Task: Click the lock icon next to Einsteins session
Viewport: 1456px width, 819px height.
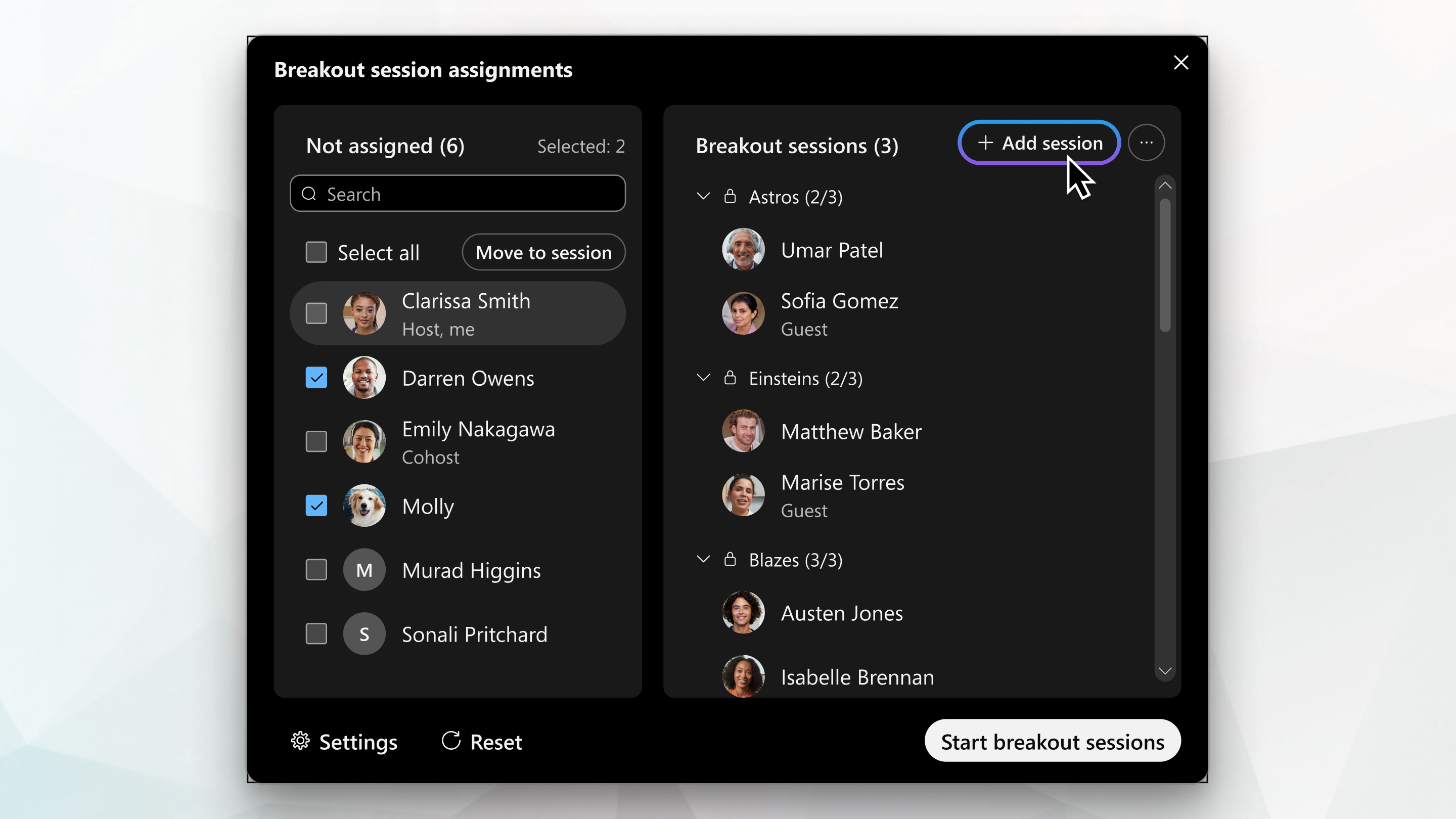Action: [730, 377]
